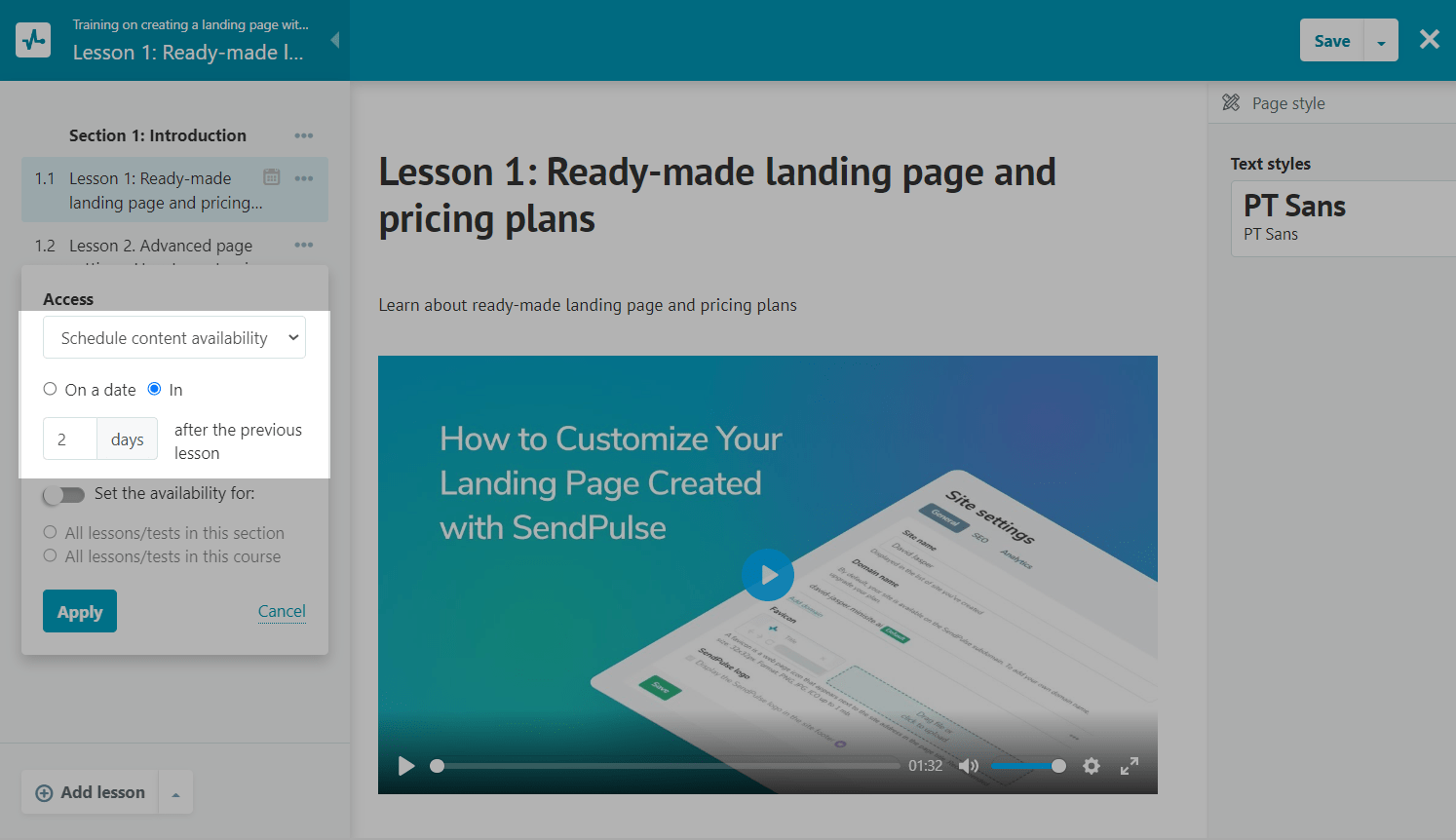Image resolution: width=1456 pixels, height=840 pixels.
Task: Choose All lessons/tests in this section
Action: (50, 532)
